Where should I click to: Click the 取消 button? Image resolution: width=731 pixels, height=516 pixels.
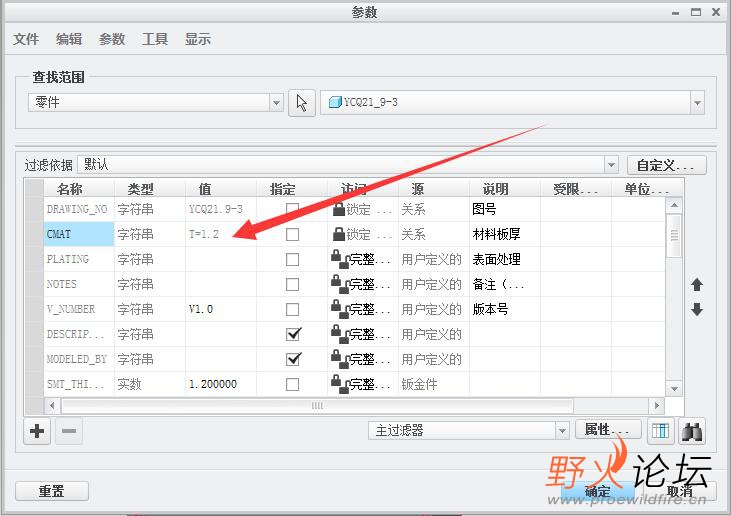(680, 491)
